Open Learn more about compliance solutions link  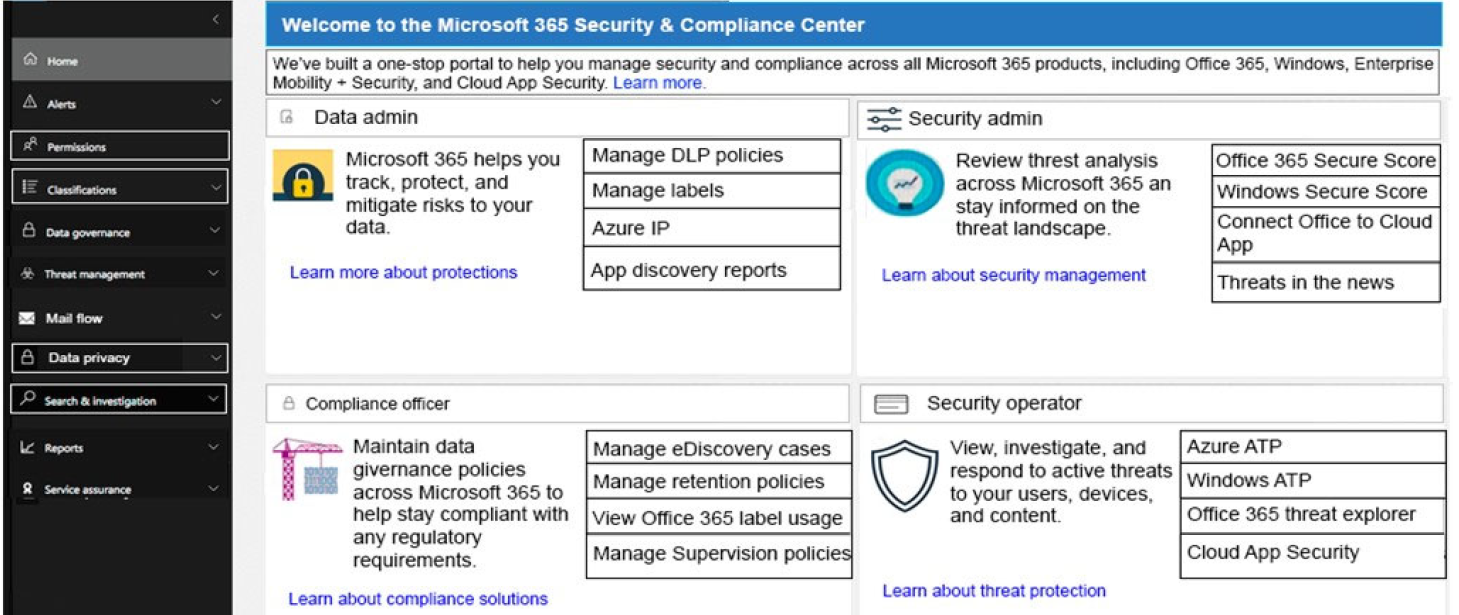click(x=418, y=599)
